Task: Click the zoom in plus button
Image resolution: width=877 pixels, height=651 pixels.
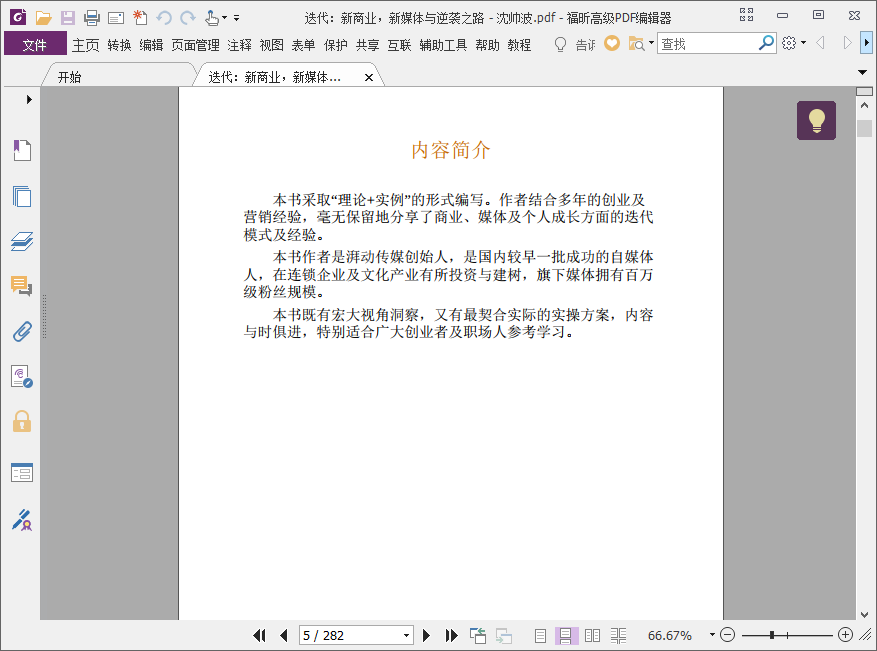Action: (x=845, y=635)
